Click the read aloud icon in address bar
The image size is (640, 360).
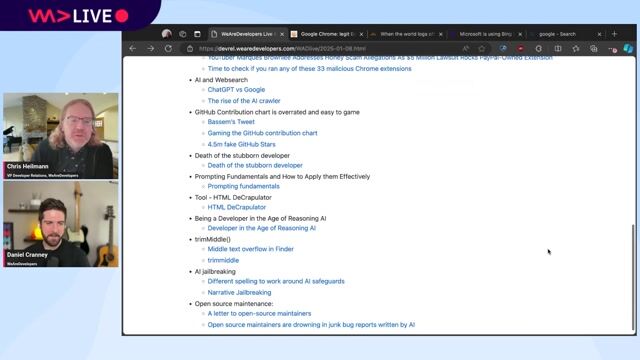[x=466, y=49]
